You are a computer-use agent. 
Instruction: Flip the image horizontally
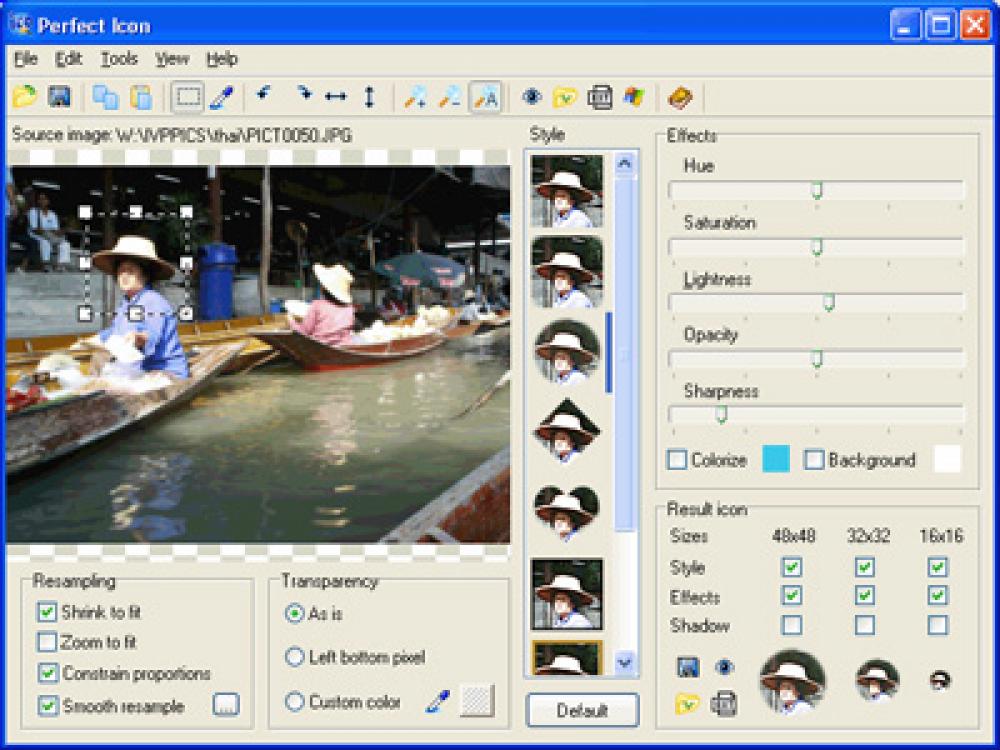[334, 95]
